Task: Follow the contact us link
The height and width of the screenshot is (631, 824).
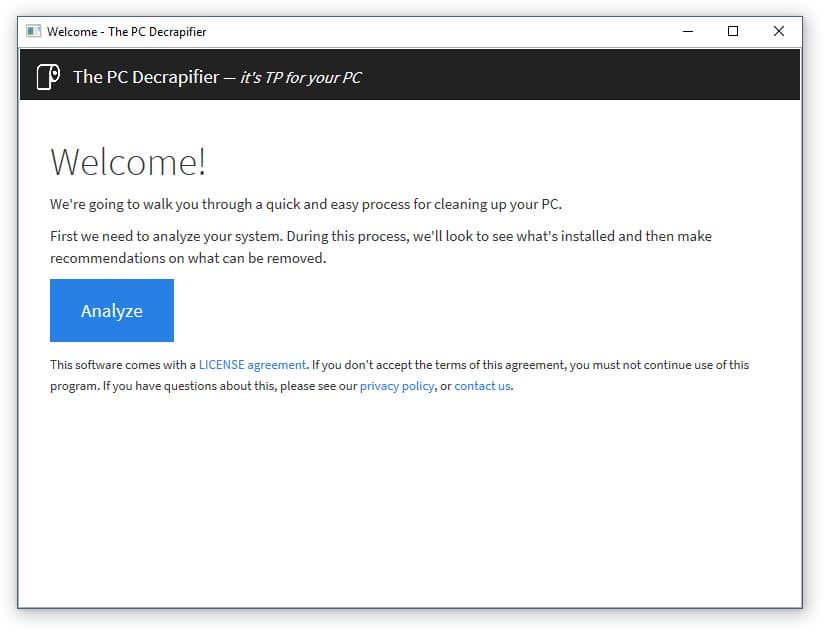Action: click(x=482, y=386)
